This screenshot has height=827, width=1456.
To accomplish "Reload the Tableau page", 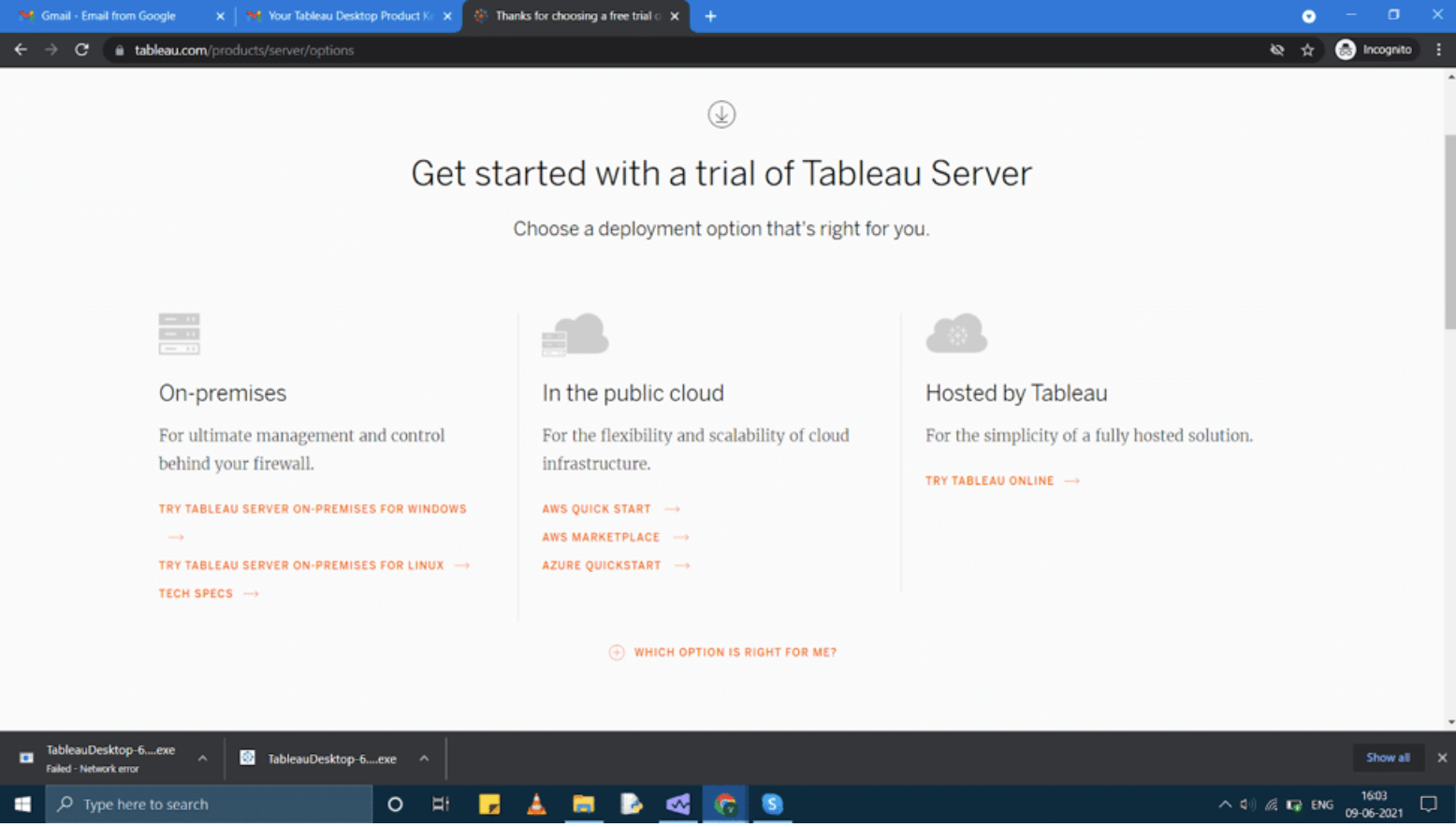I will pos(81,50).
